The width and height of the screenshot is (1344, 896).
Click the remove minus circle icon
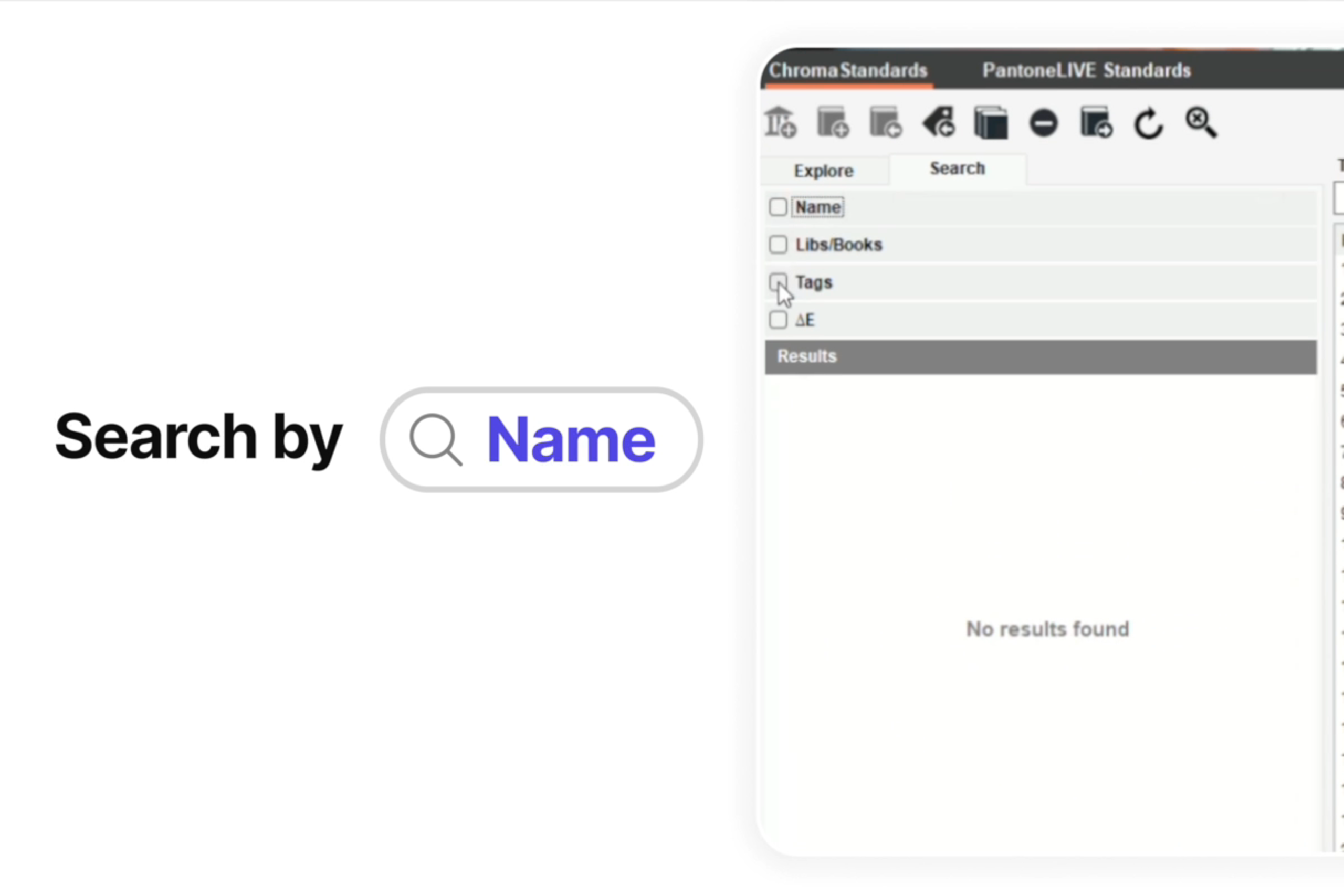(1043, 123)
